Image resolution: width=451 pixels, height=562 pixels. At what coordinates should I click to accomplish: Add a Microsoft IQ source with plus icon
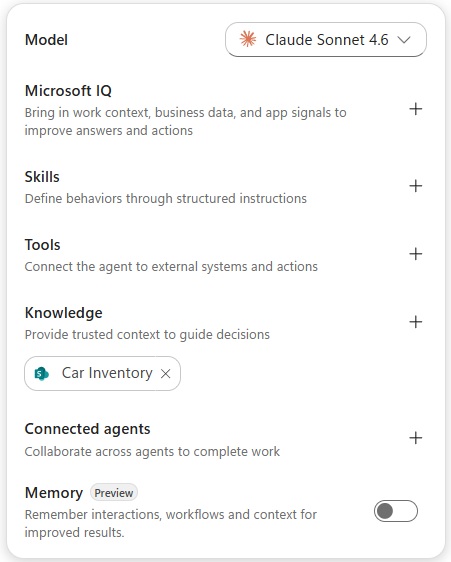(x=416, y=109)
